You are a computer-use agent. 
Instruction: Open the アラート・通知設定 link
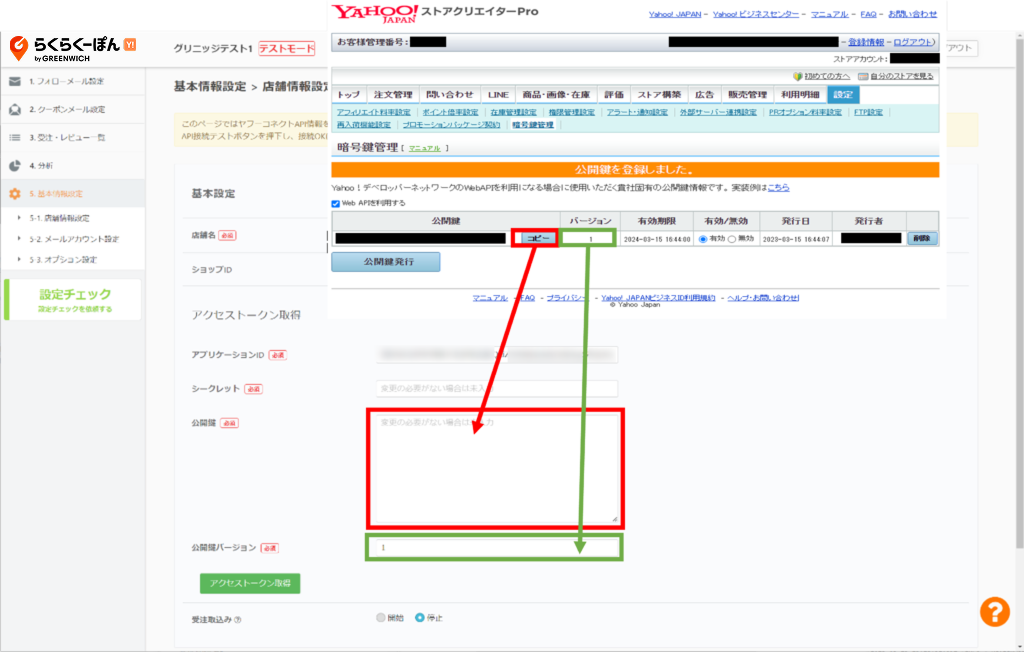click(637, 112)
